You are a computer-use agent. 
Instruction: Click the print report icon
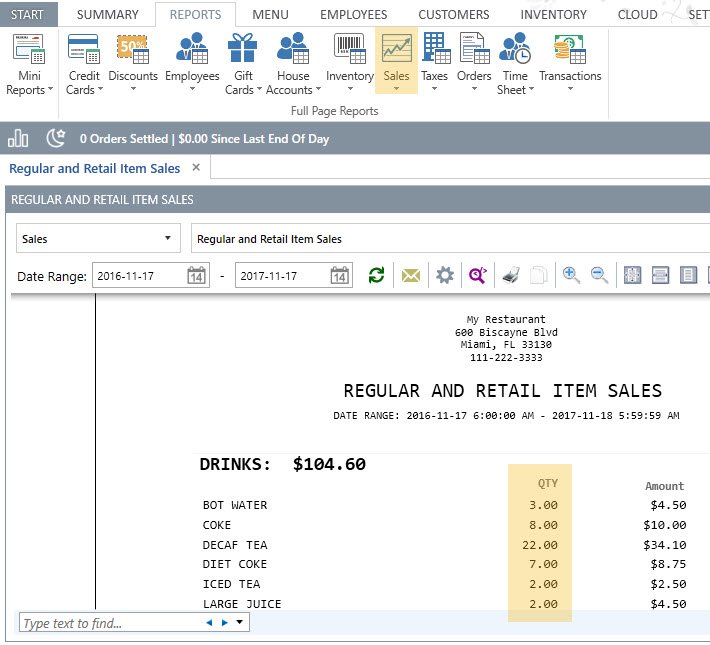(510, 276)
